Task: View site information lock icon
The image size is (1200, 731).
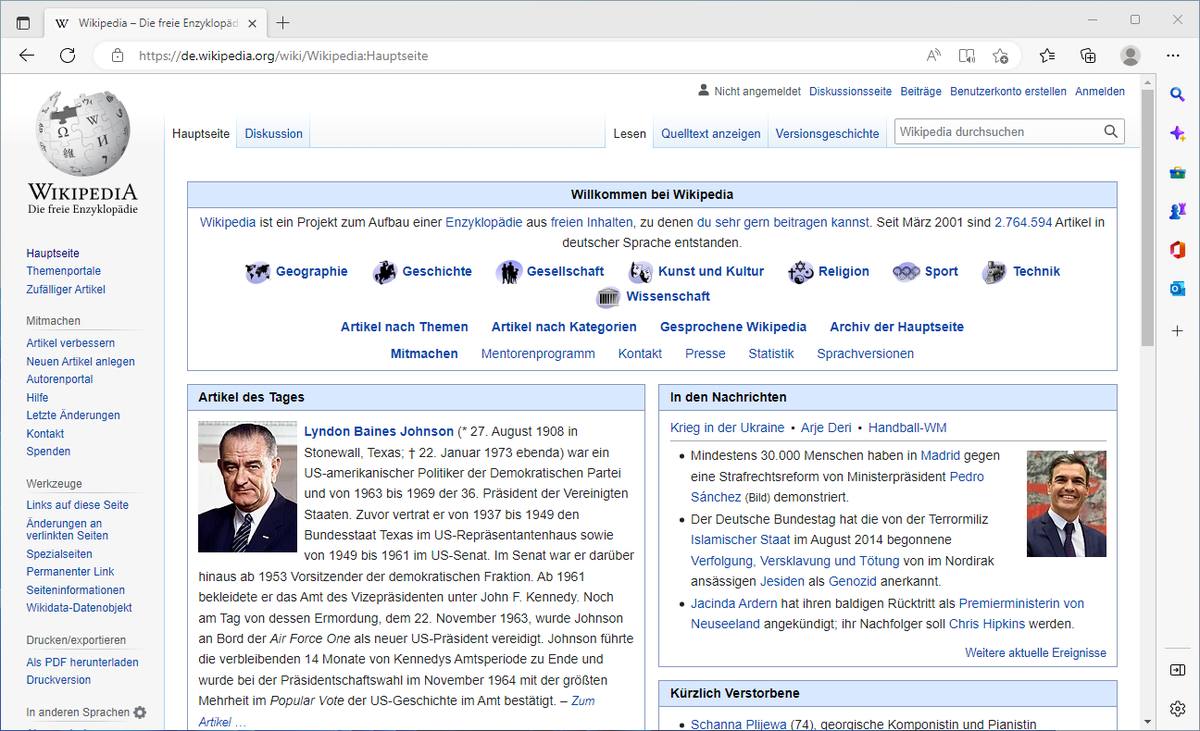Action: coord(117,56)
